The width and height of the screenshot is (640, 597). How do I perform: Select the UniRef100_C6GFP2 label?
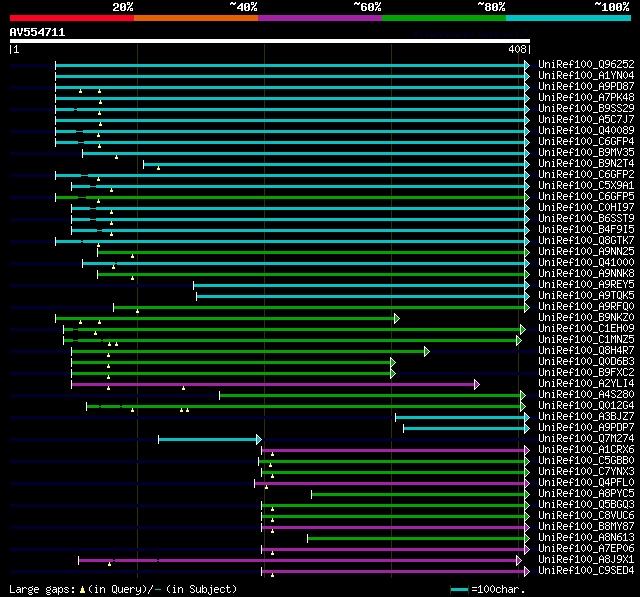tap(586, 175)
